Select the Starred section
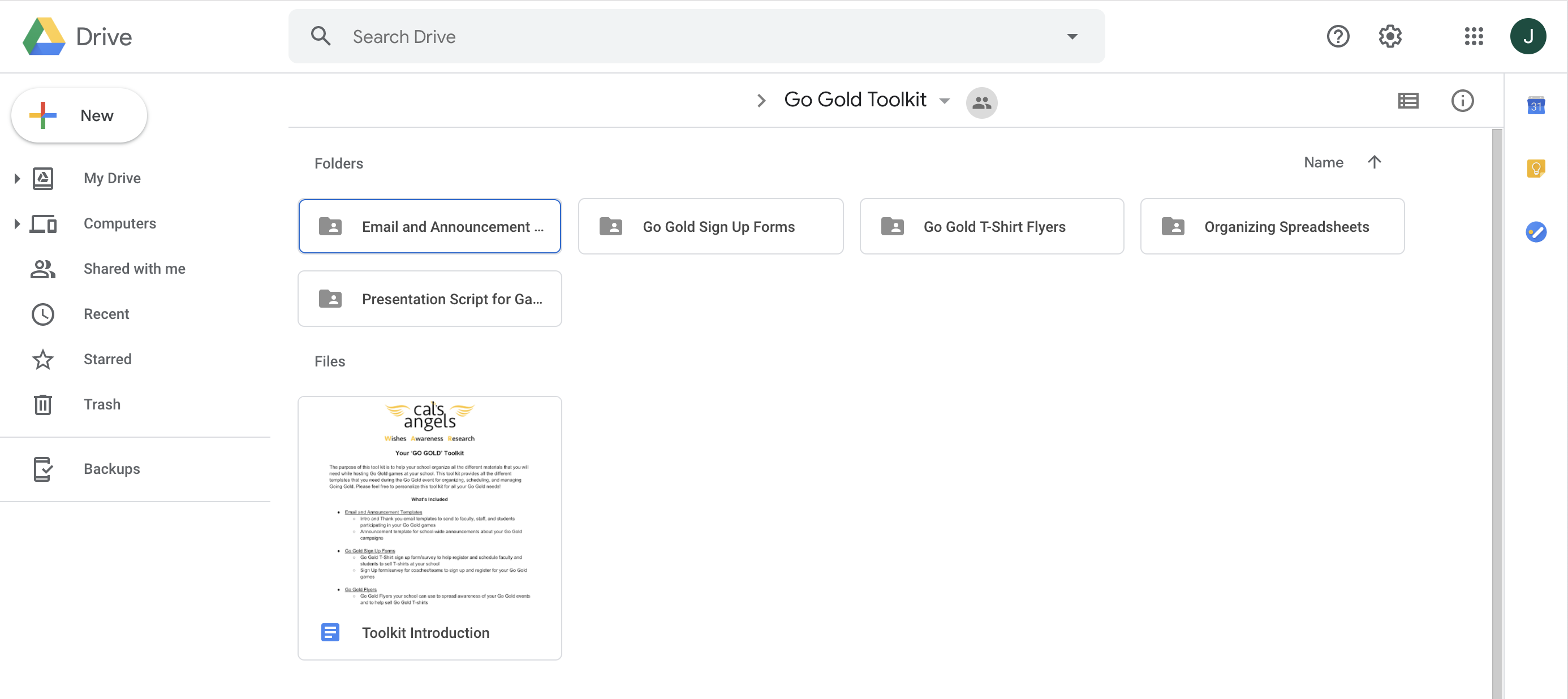Viewport: 1568px width, 699px height. pos(107,358)
